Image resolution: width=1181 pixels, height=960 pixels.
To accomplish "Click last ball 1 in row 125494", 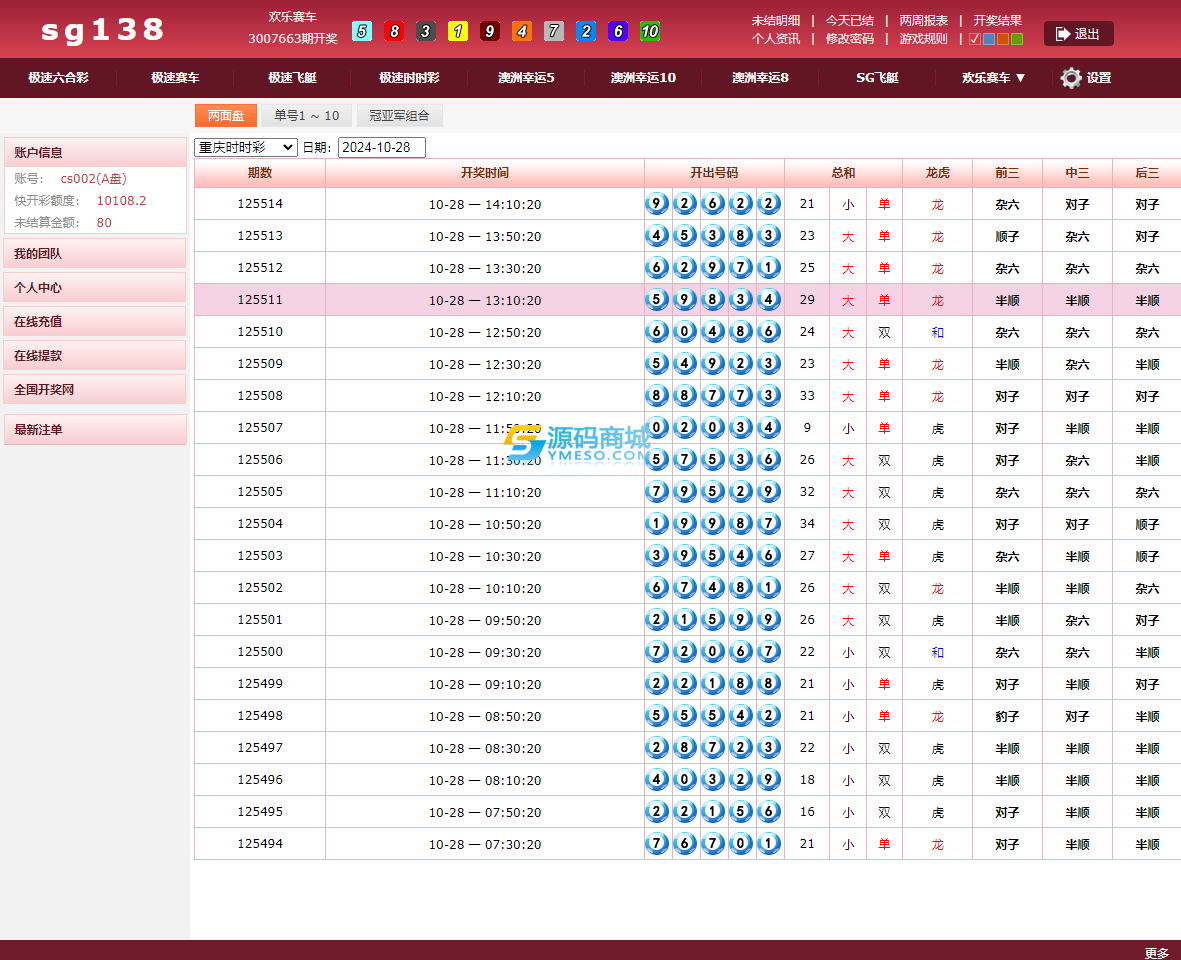I will [x=768, y=843].
